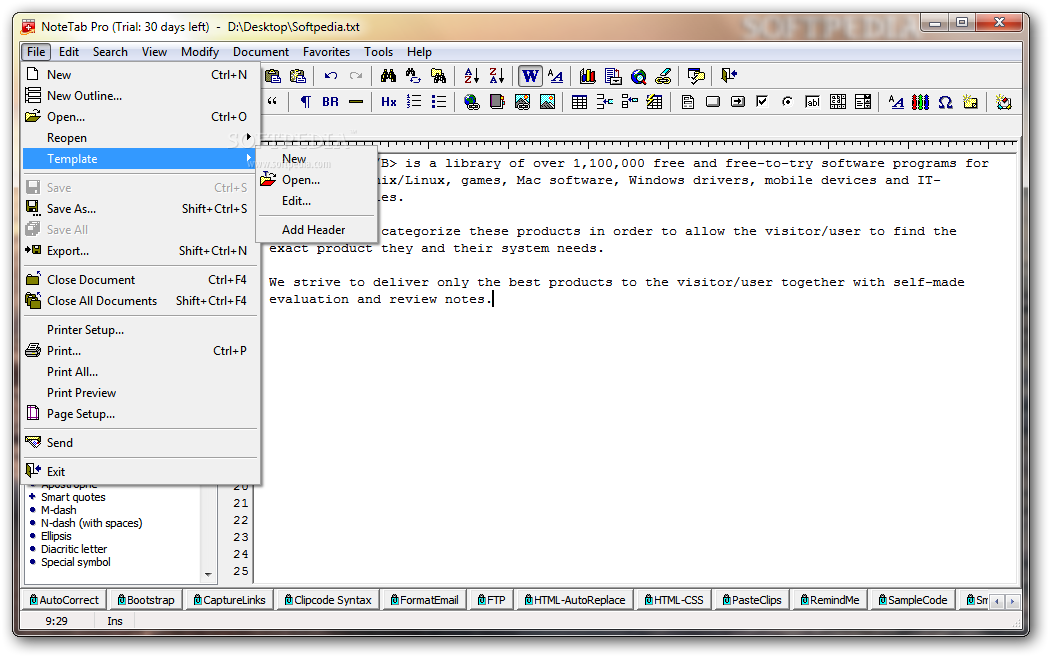Open Search Disk folder-binoculars icon

[439, 76]
